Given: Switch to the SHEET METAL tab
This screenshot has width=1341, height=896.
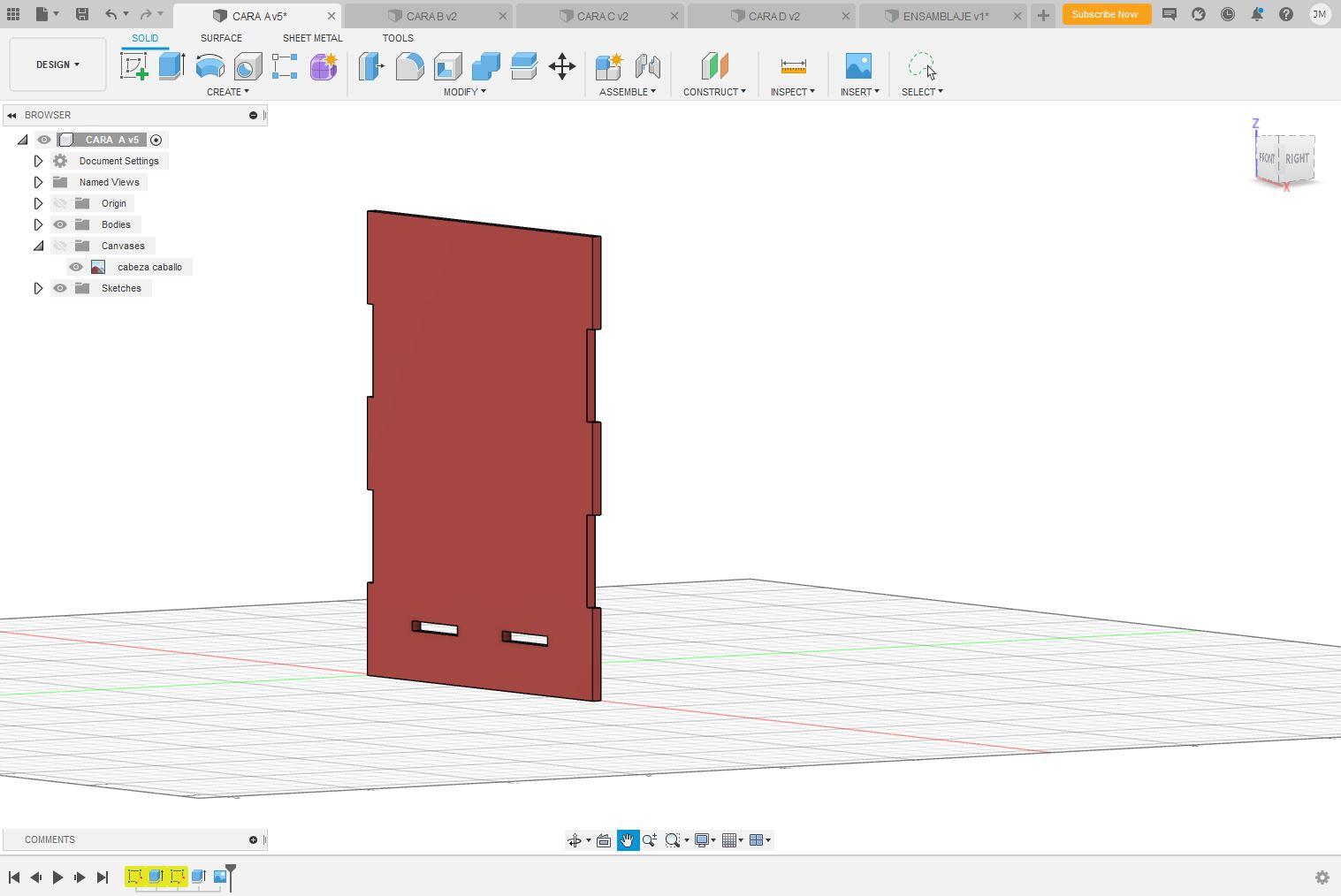Looking at the screenshot, I should tap(312, 38).
